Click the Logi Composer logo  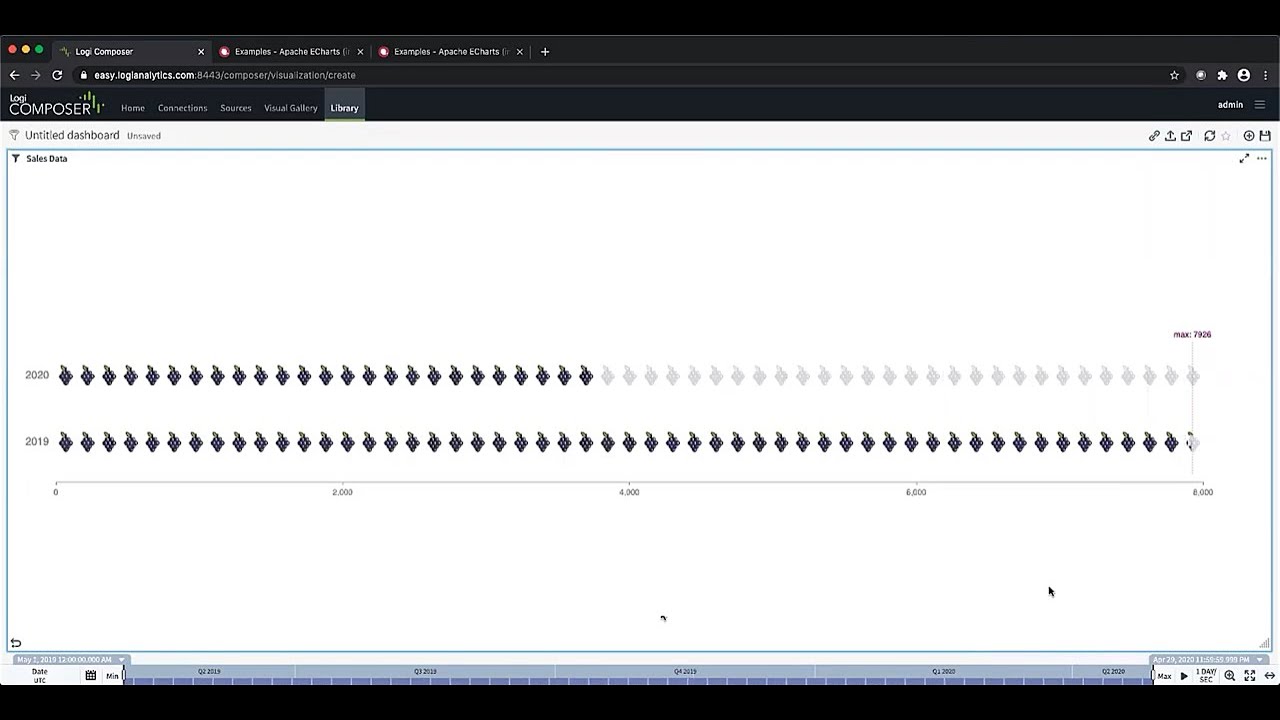[56, 104]
